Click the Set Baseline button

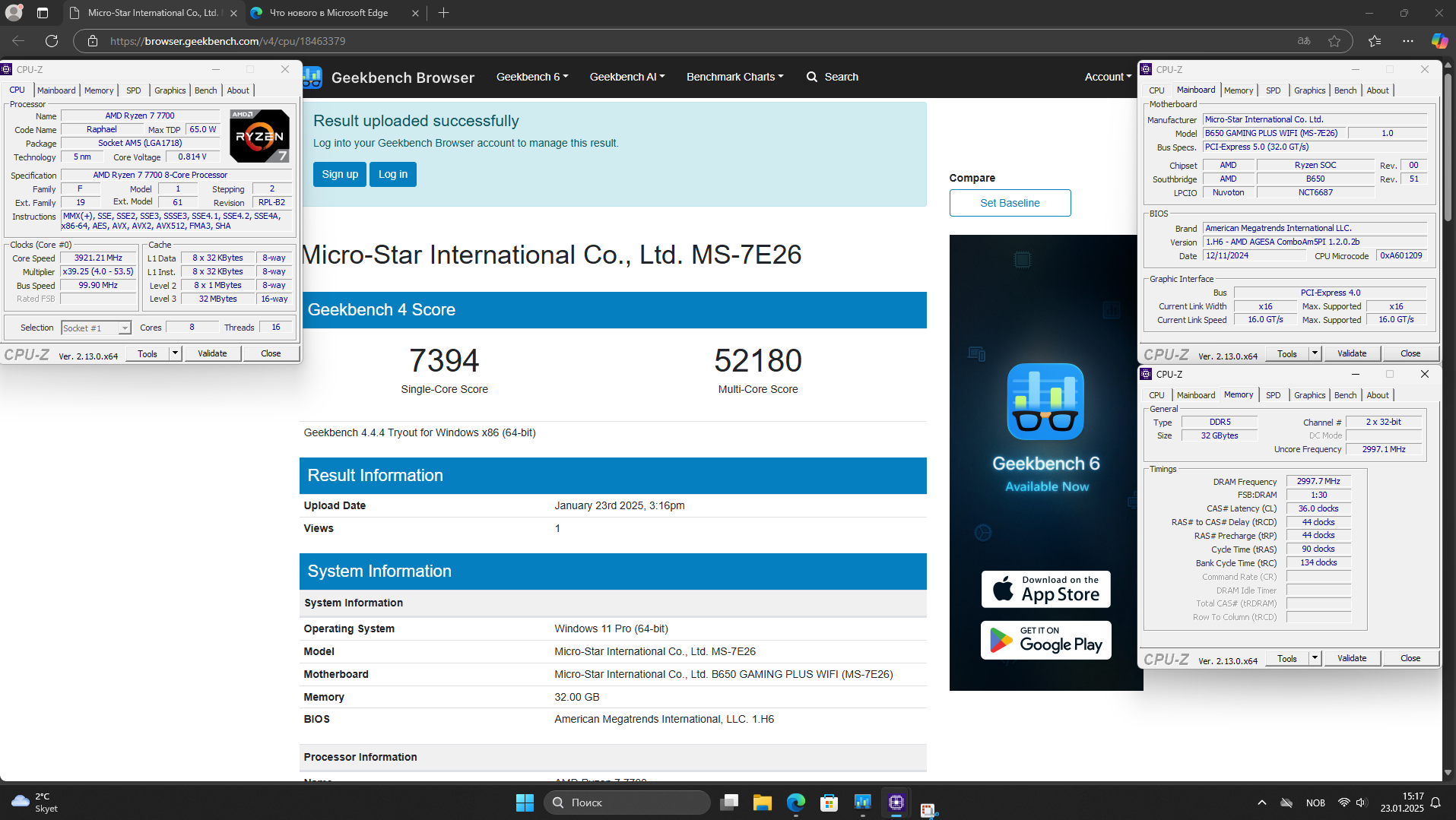point(1010,203)
